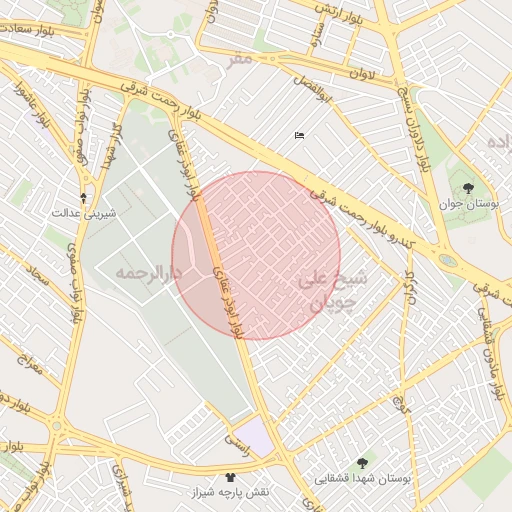This screenshot has height=512, width=512.
Task: Select the شیرینی عدالت place label
Action: pyautogui.click(x=84, y=213)
